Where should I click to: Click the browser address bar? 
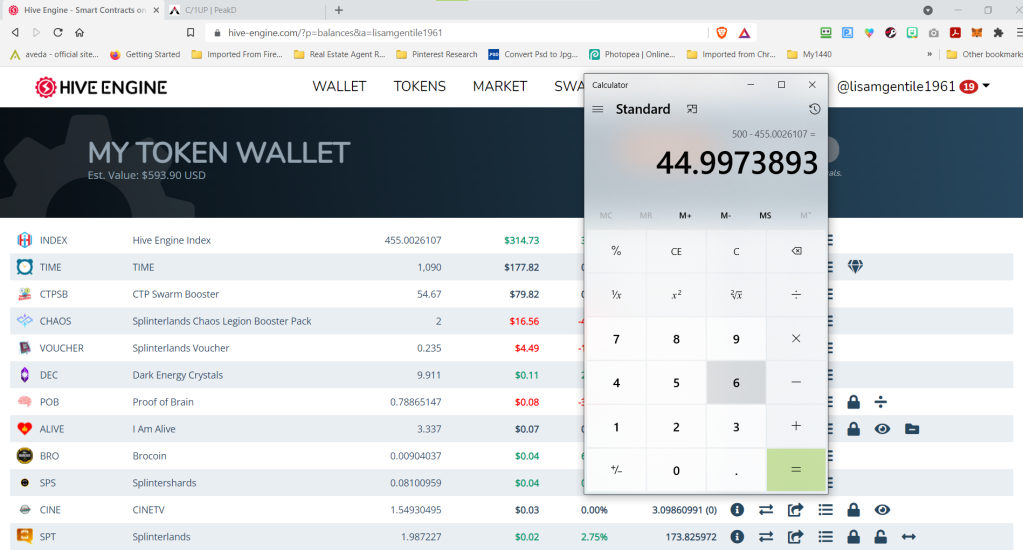point(457,33)
